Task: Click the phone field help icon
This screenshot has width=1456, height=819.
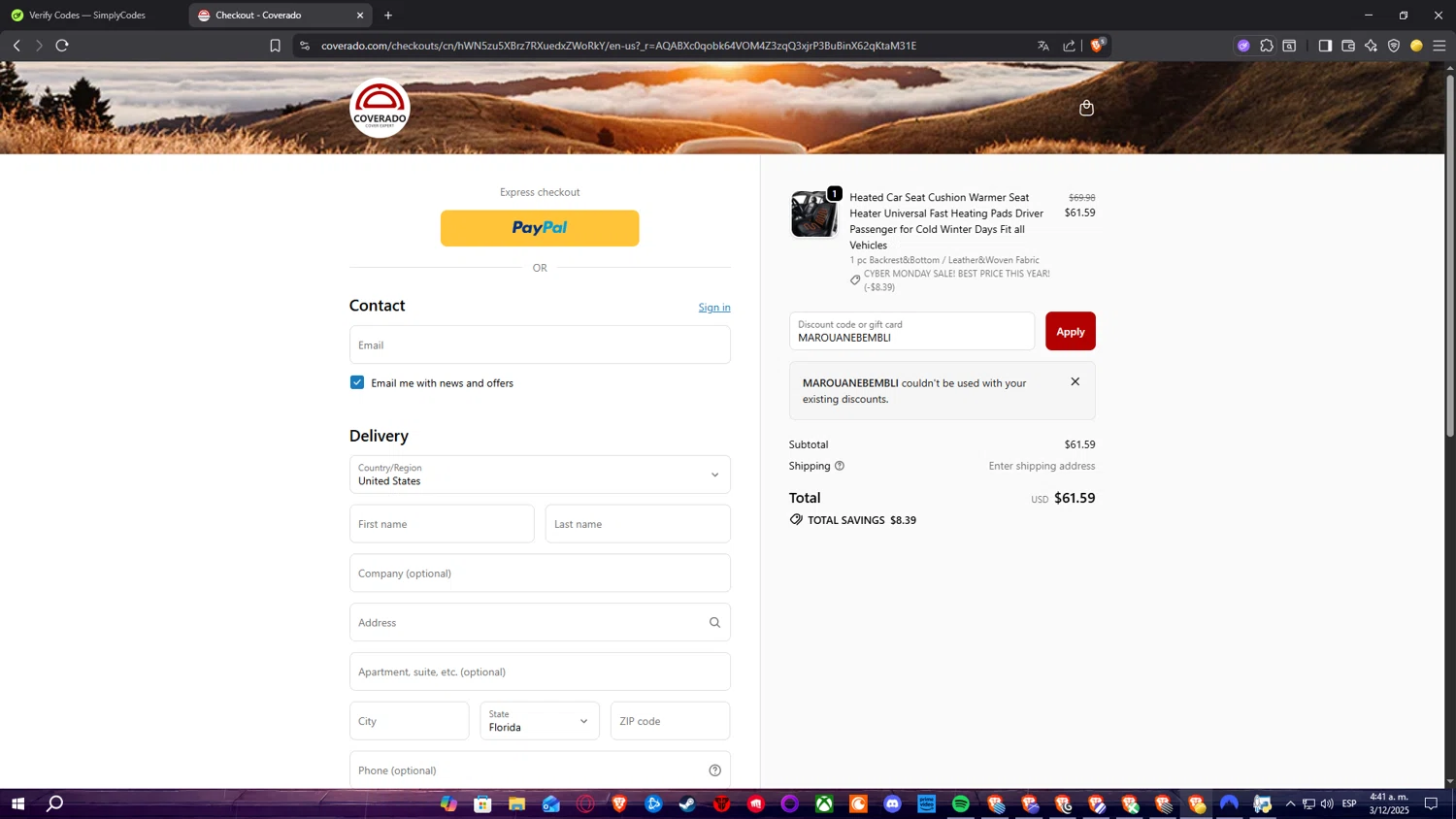Action: (714, 770)
